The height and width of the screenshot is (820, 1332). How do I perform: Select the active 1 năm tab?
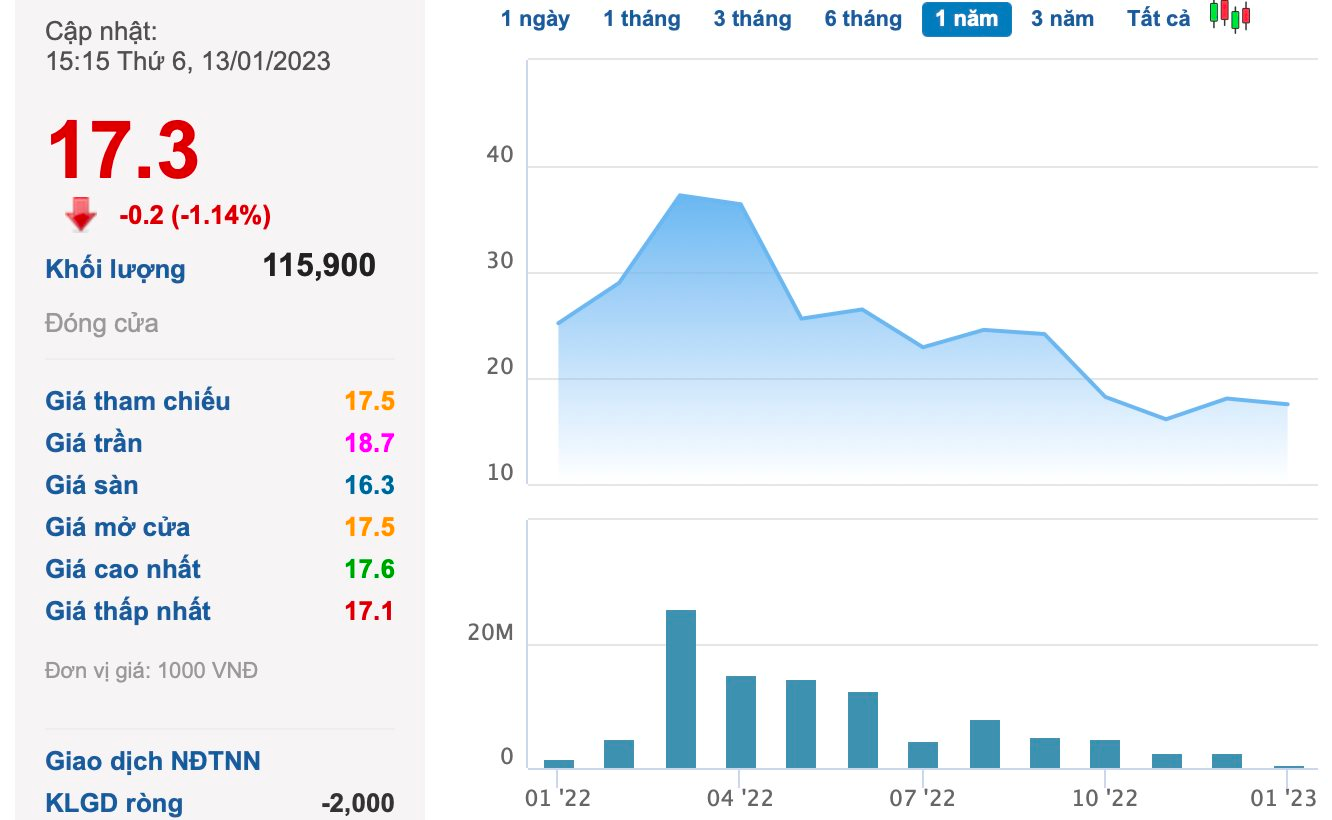tap(966, 19)
